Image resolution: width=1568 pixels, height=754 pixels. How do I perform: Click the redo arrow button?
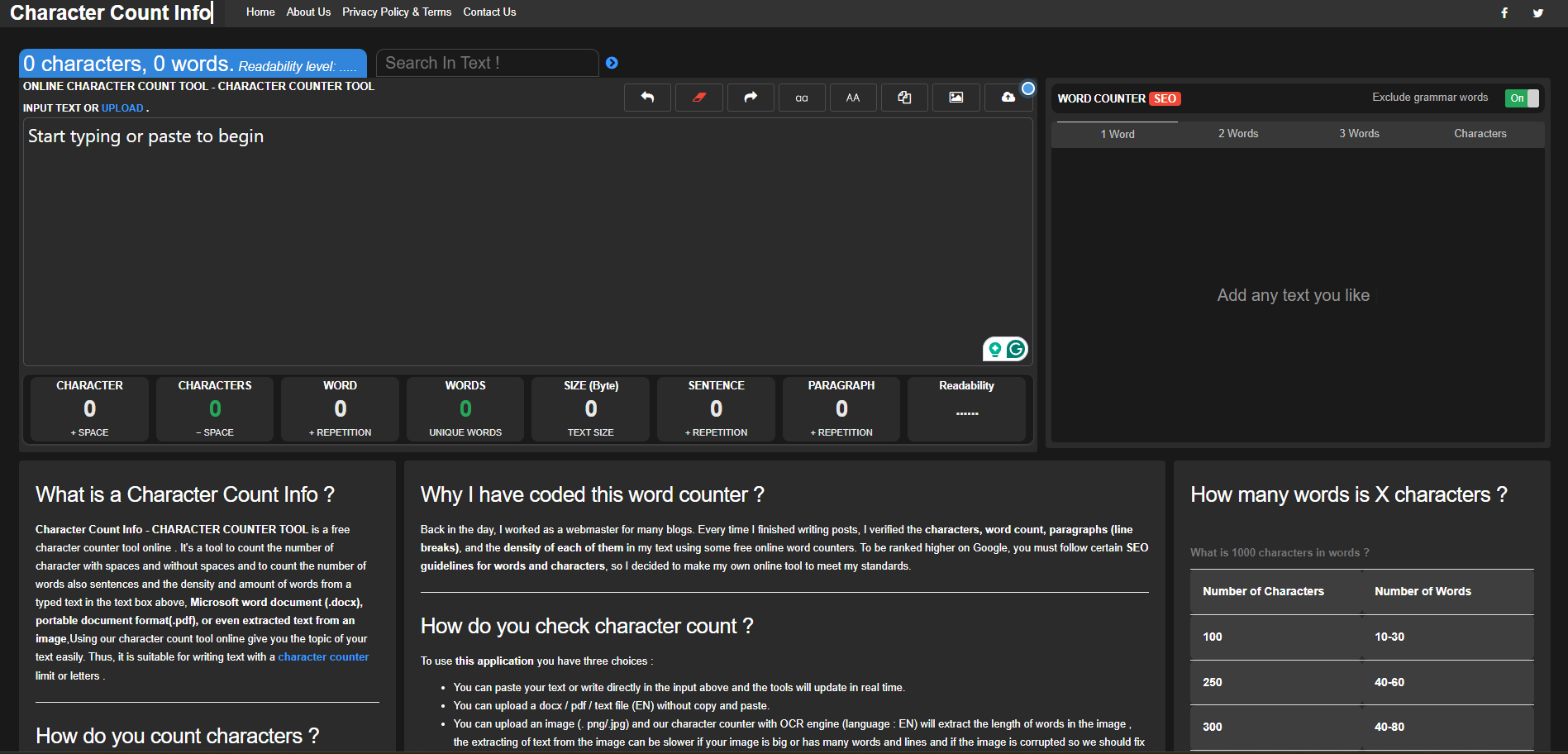[751, 98]
